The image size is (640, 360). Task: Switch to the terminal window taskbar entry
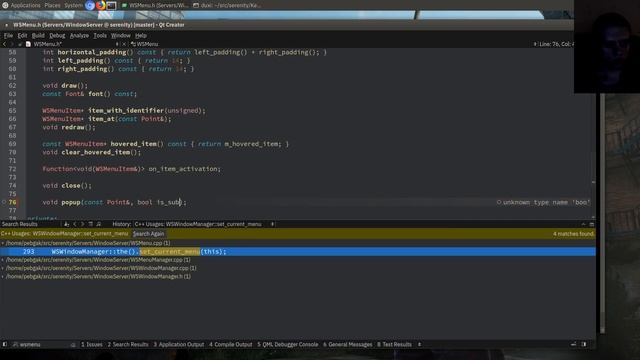227,5
